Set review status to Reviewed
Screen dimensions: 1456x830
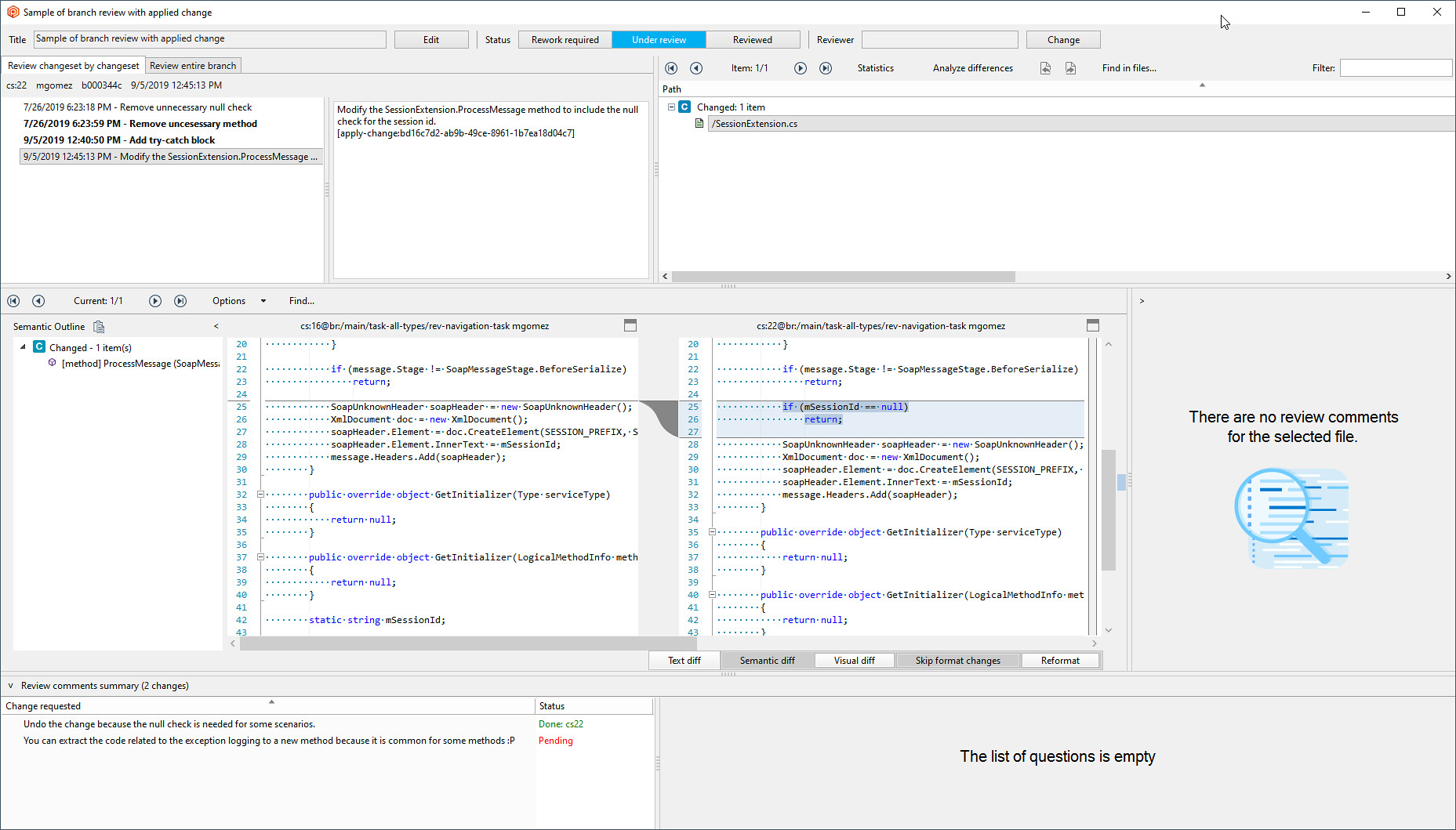(753, 39)
